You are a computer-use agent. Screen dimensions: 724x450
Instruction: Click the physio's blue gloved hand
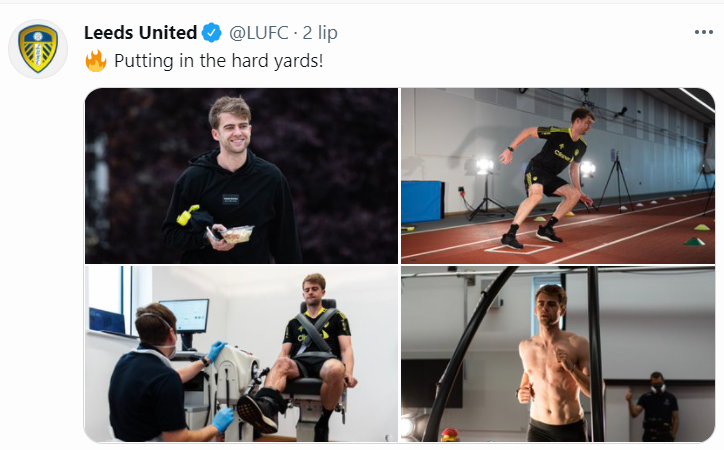(217, 351)
